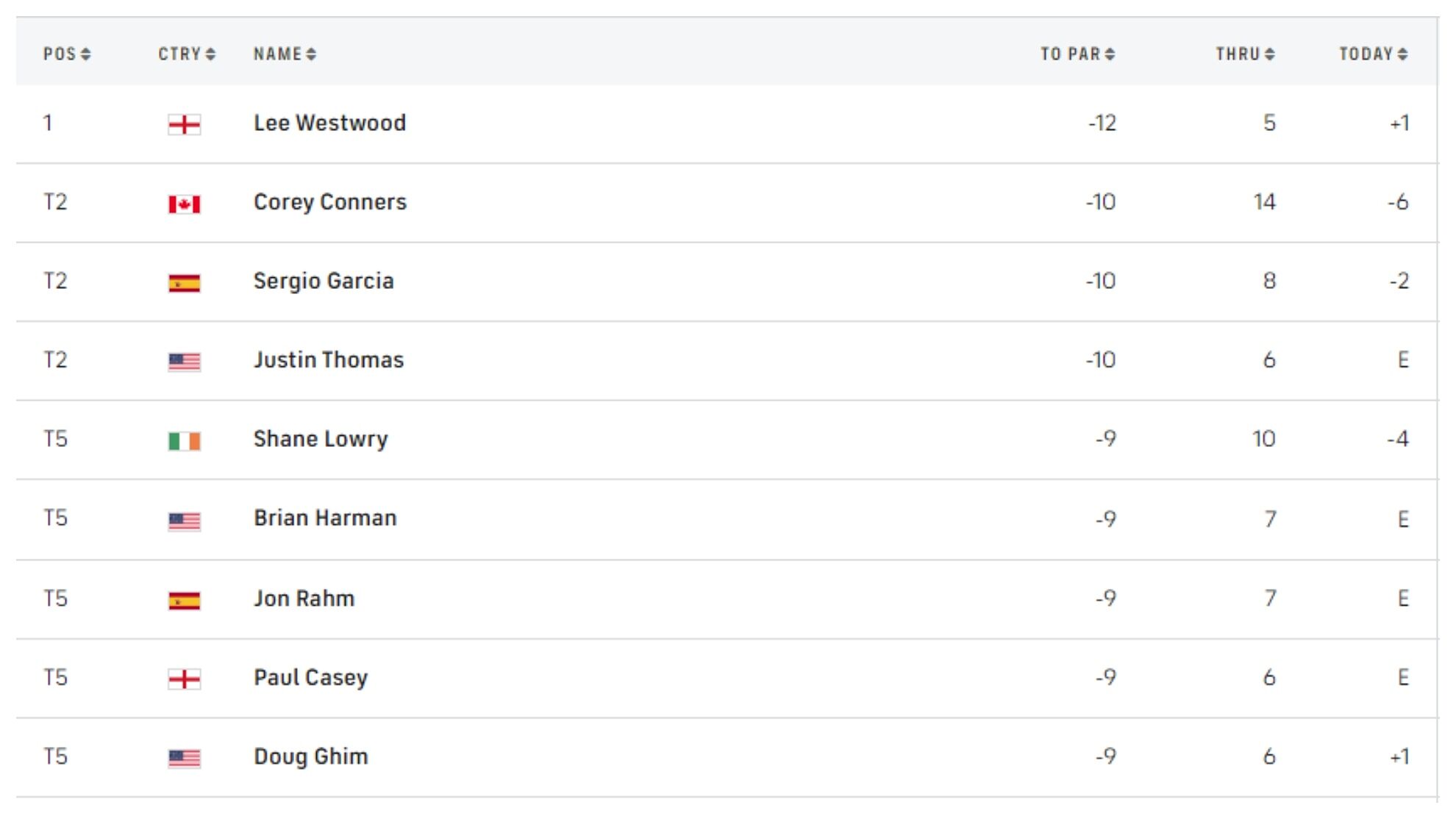1456x819 pixels.
Task: Click USA flag beside Justin Thomas
Action: coord(184,362)
